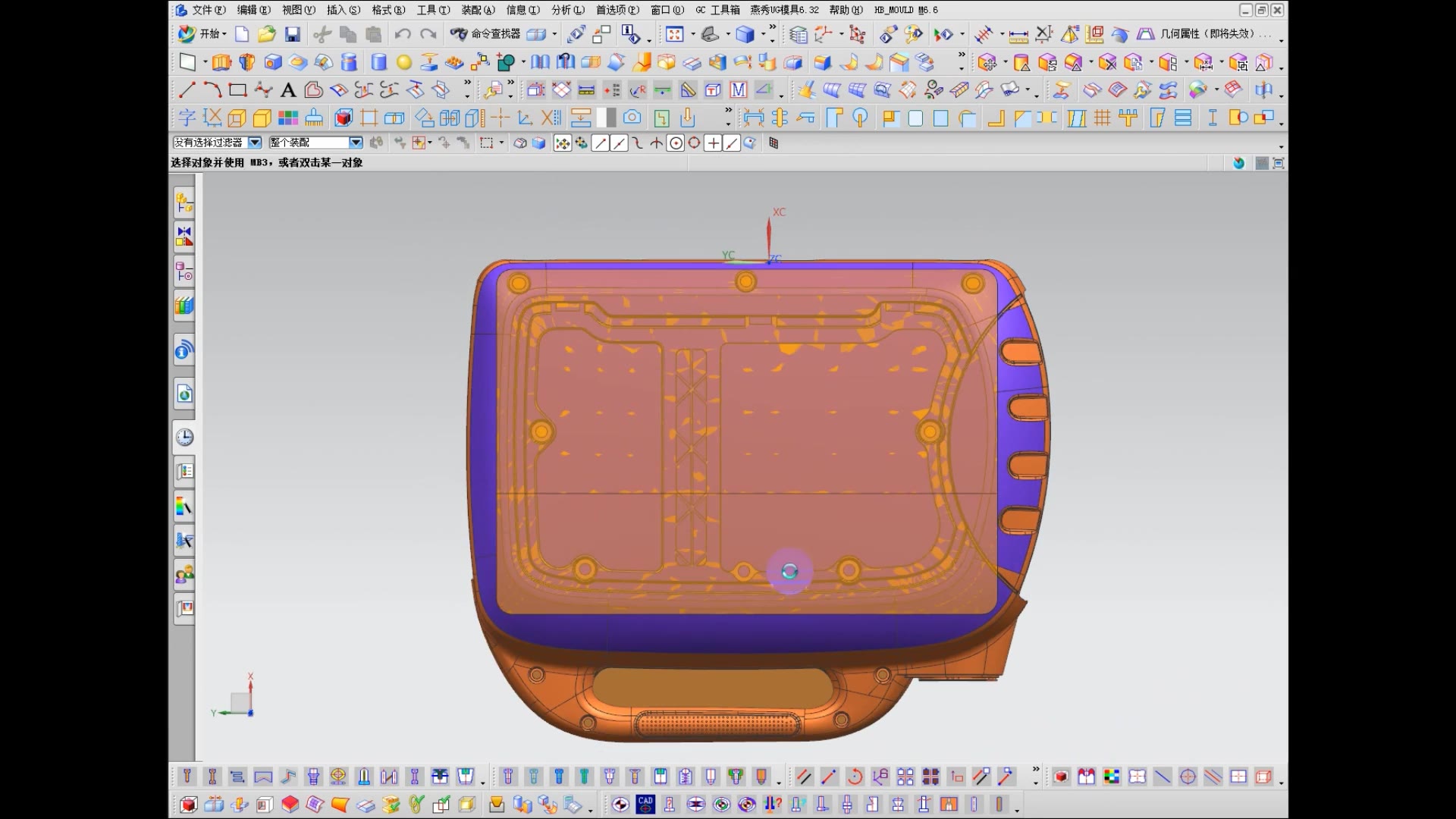Click the camera snapshot icon
Image resolution: width=1456 pixels, height=819 pixels.
(x=632, y=118)
